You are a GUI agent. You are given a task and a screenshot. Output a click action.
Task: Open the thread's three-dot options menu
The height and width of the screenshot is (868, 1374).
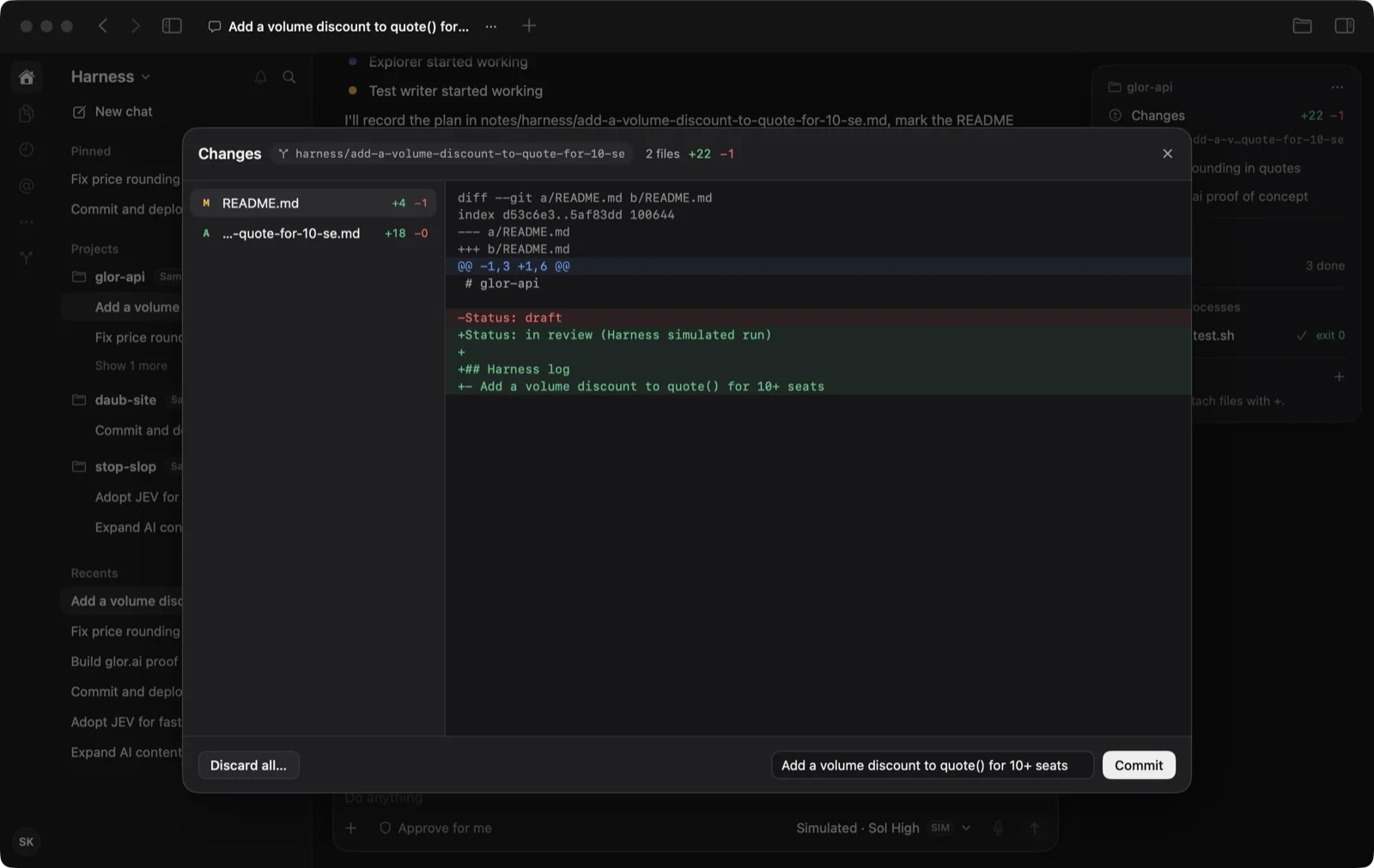pyautogui.click(x=490, y=27)
